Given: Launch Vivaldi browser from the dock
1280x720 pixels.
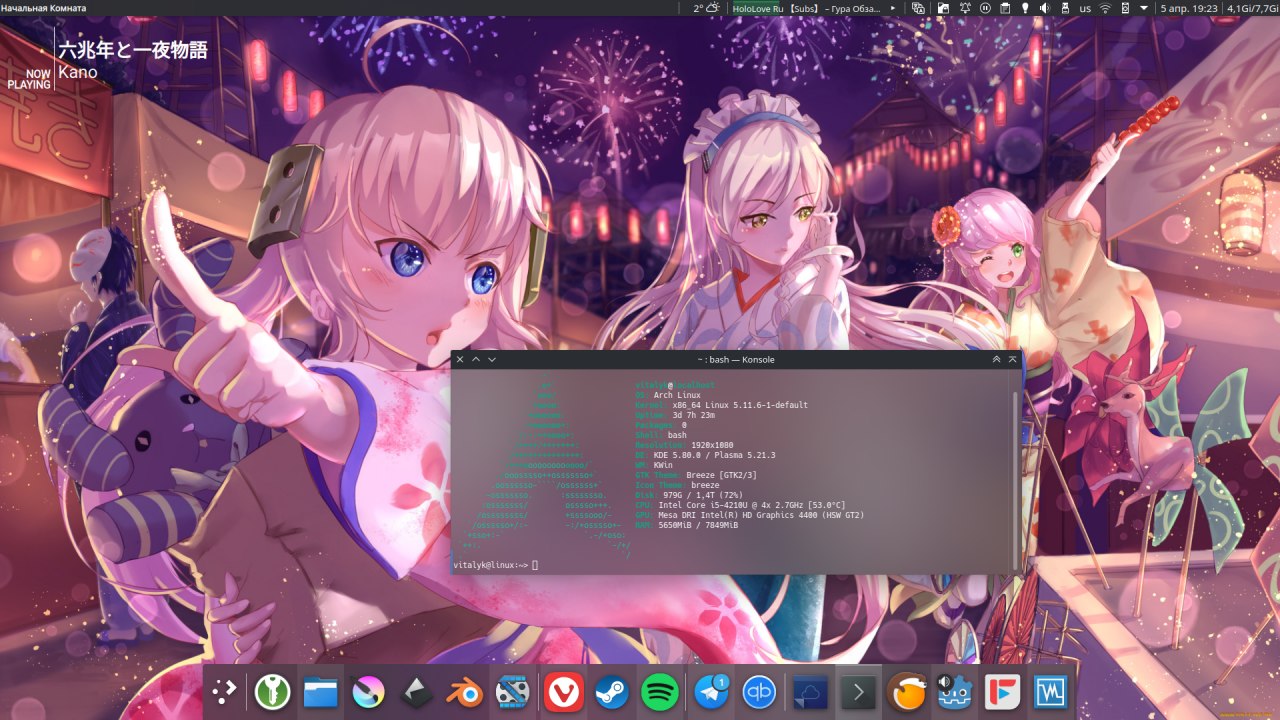Looking at the screenshot, I should coord(564,692).
